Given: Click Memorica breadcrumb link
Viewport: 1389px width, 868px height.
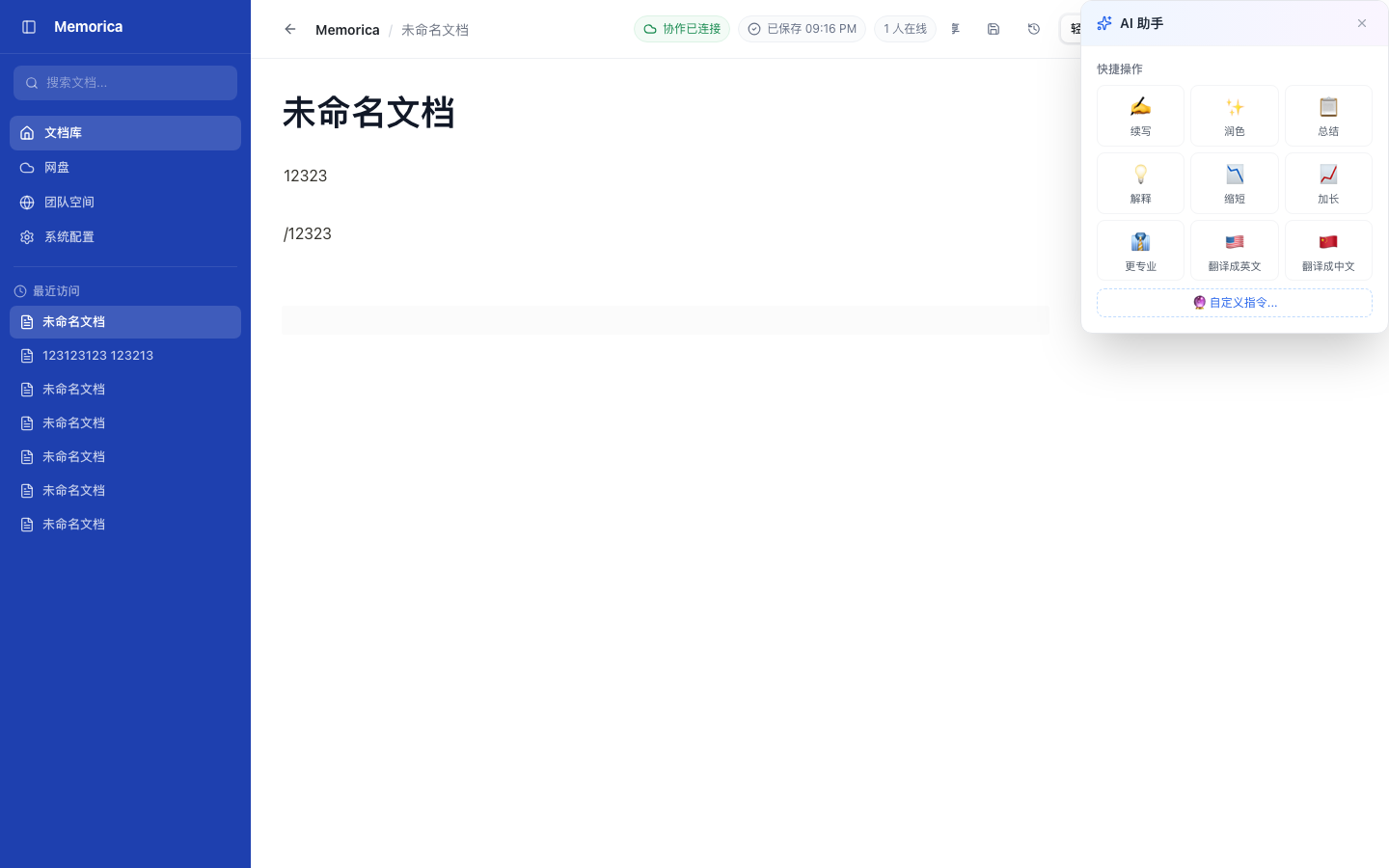Looking at the screenshot, I should point(347,30).
